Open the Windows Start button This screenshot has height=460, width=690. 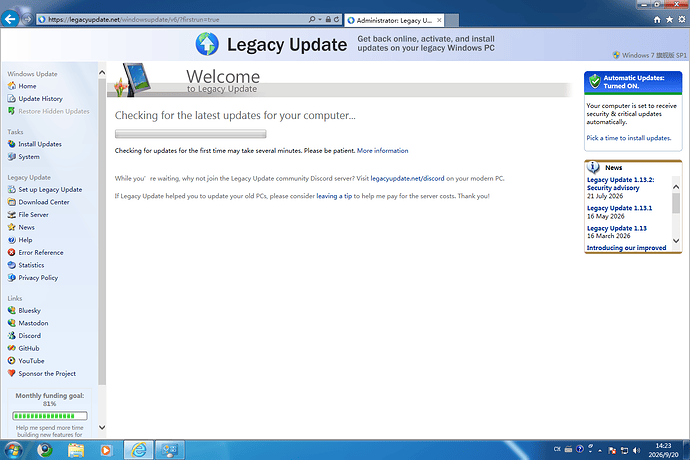[13, 450]
